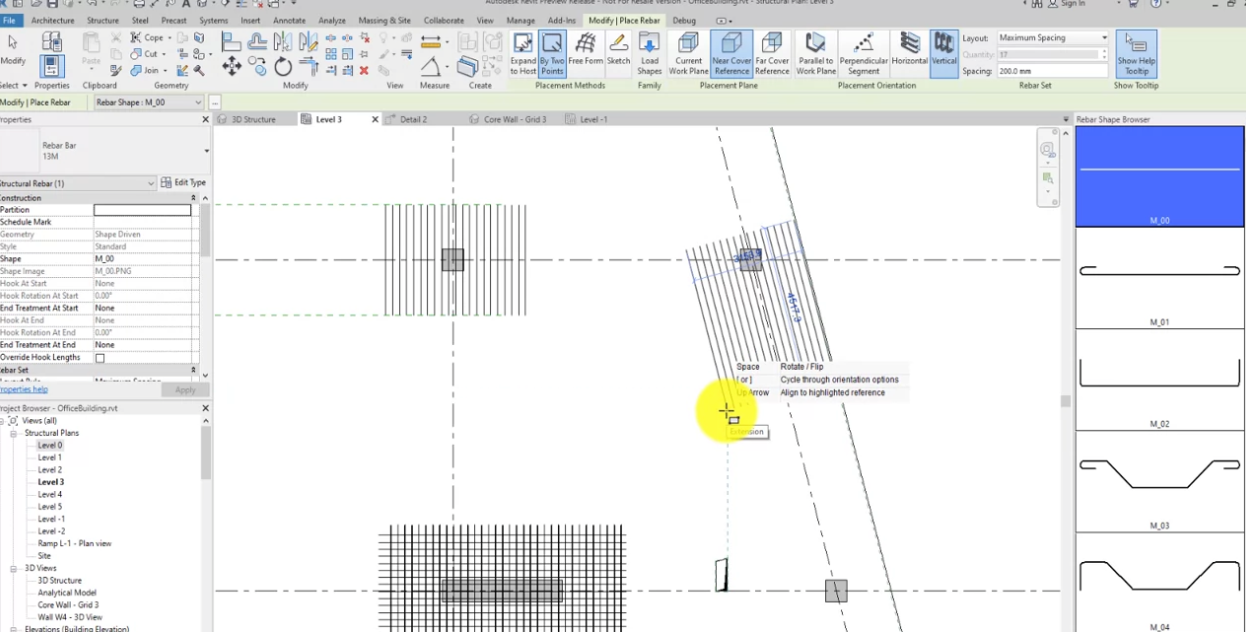Open the Properties palette button in ribbon
The image size is (1246, 632).
[52, 67]
